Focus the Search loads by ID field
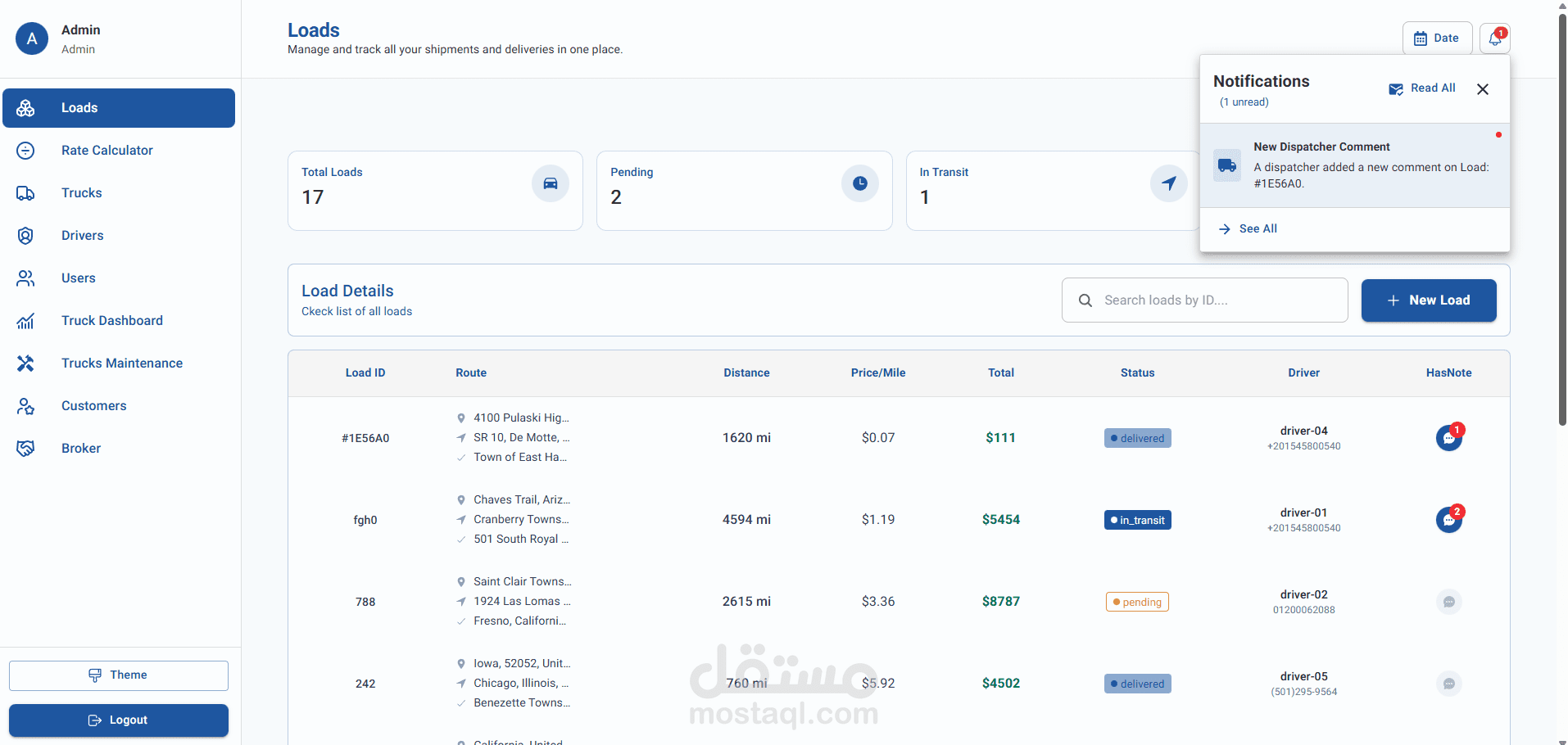This screenshot has height=745, width=1568. [x=1205, y=300]
